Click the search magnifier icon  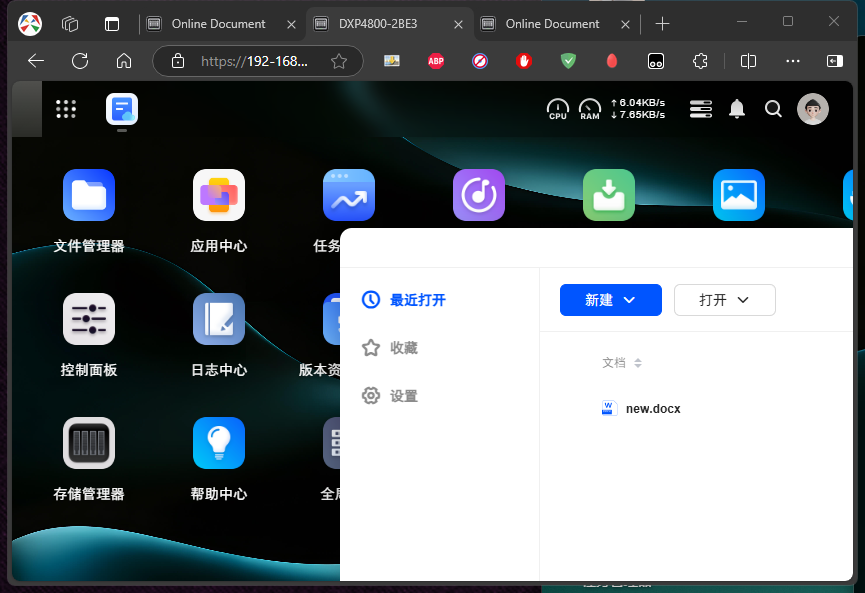773,109
